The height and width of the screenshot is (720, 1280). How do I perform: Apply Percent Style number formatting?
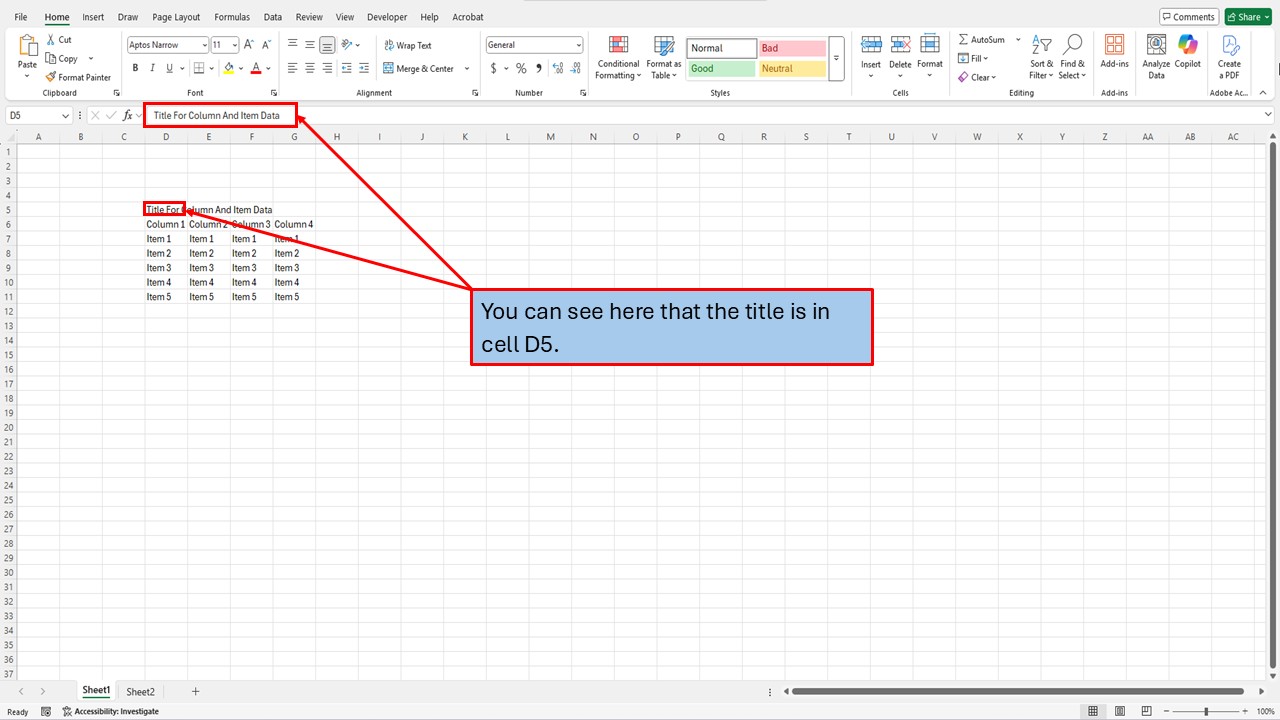(x=520, y=68)
